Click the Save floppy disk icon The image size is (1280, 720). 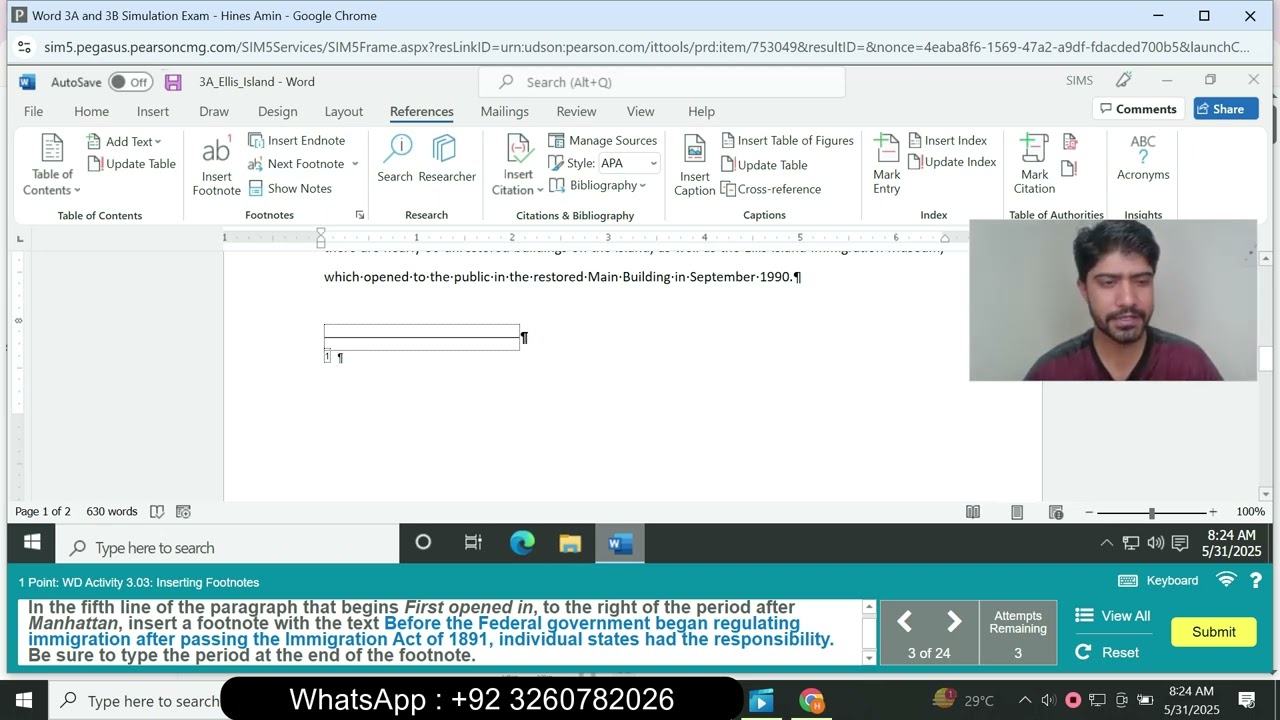click(173, 82)
